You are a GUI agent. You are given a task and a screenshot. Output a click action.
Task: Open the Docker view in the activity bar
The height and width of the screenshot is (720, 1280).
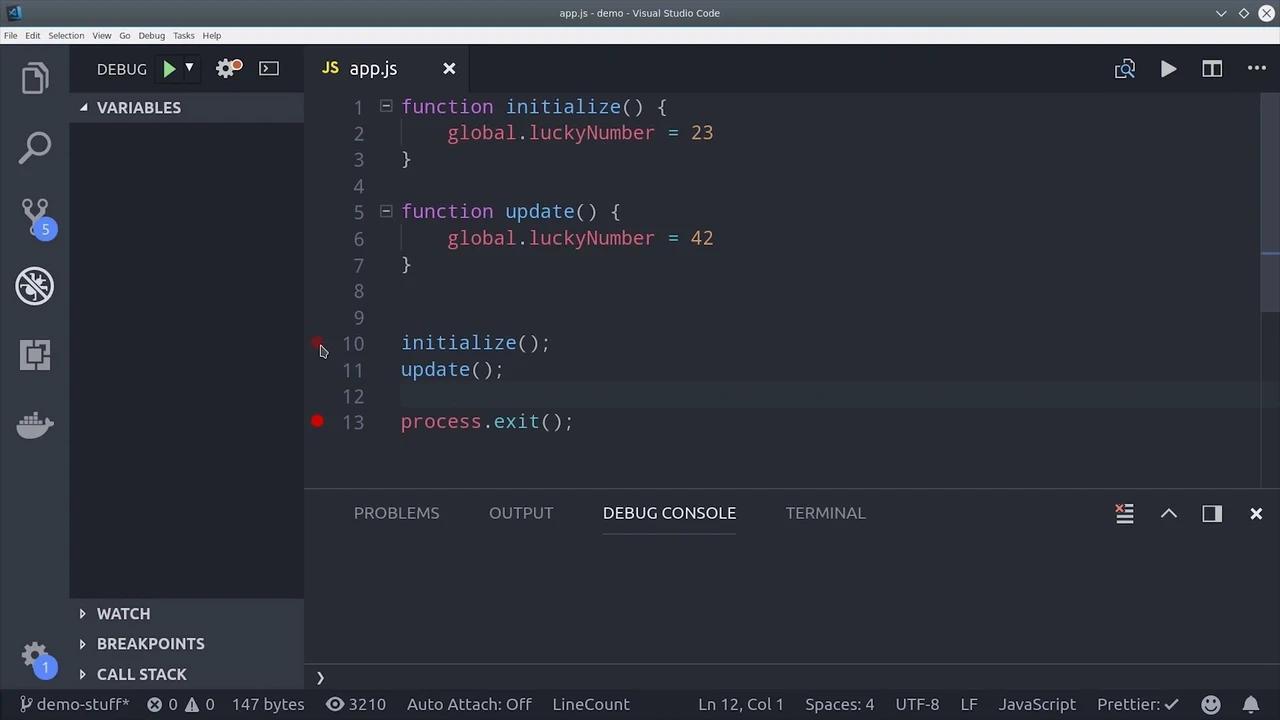(x=35, y=425)
